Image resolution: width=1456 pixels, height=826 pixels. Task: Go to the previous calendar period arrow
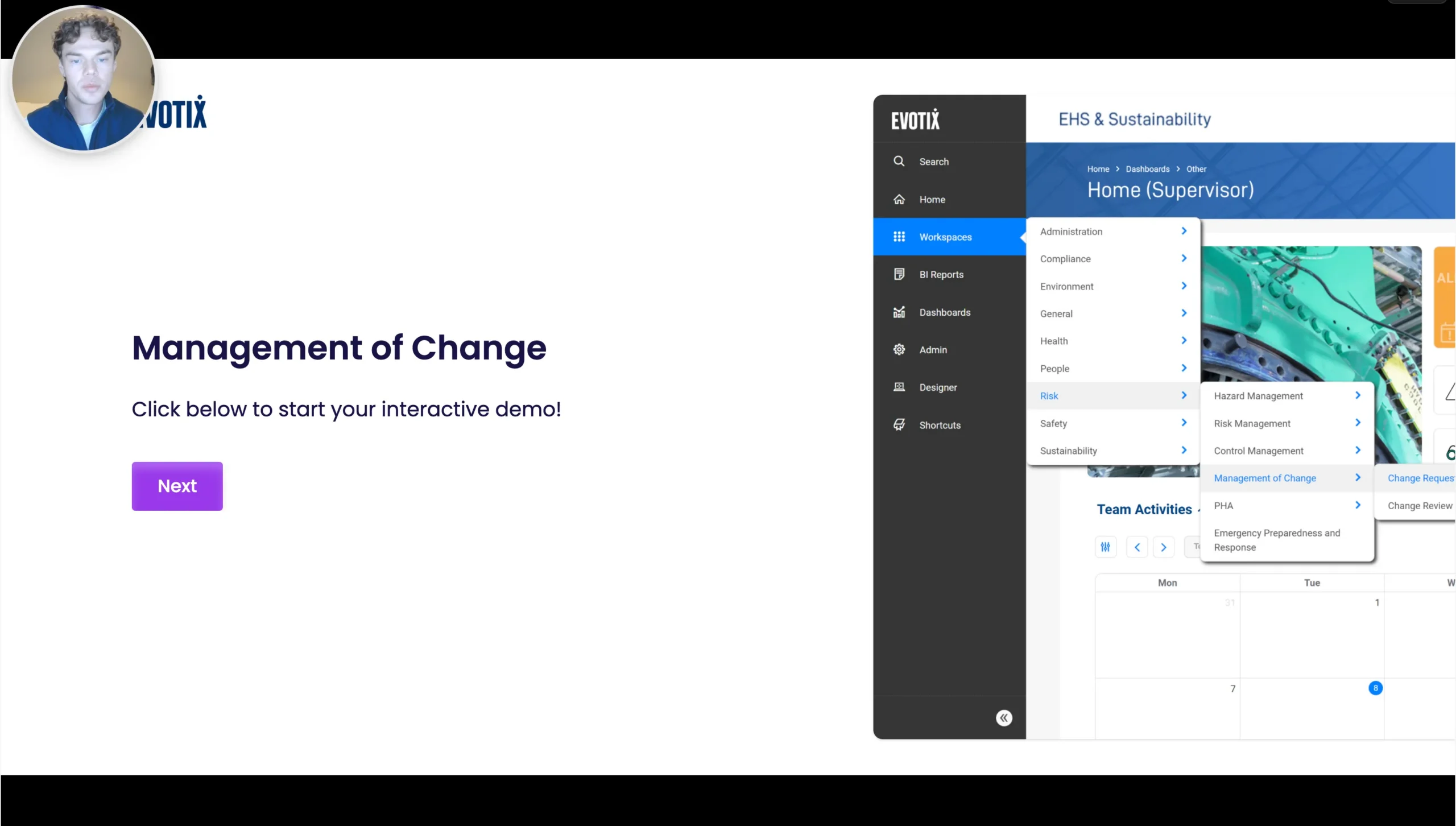[x=1137, y=547]
